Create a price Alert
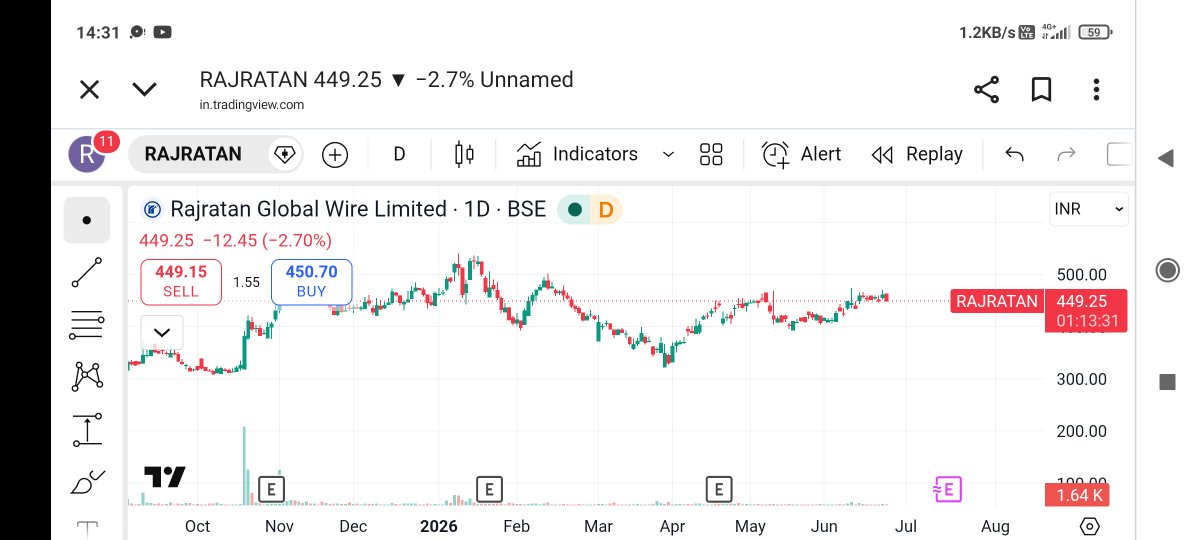The height and width of the screenshot is (540, 1200). (x=802, y=154)
